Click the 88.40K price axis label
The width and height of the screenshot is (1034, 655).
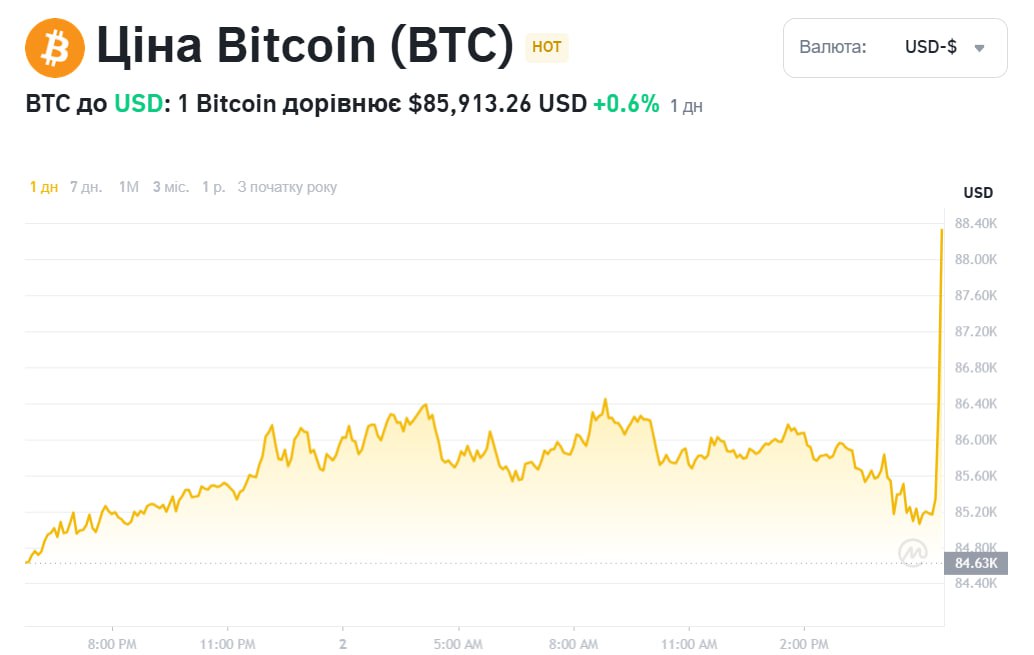976,224
